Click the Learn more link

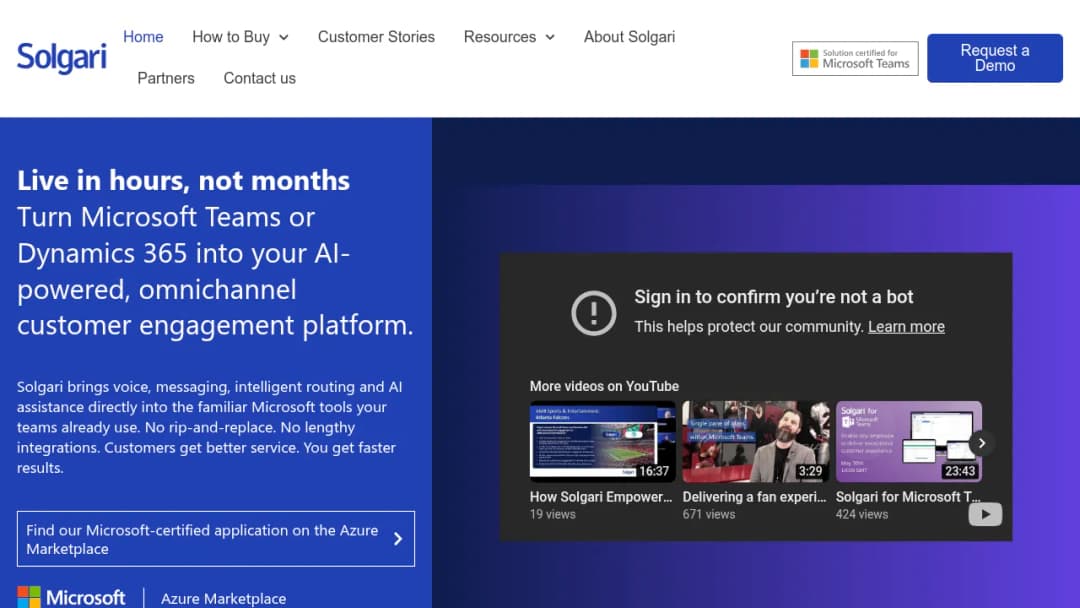906,327
